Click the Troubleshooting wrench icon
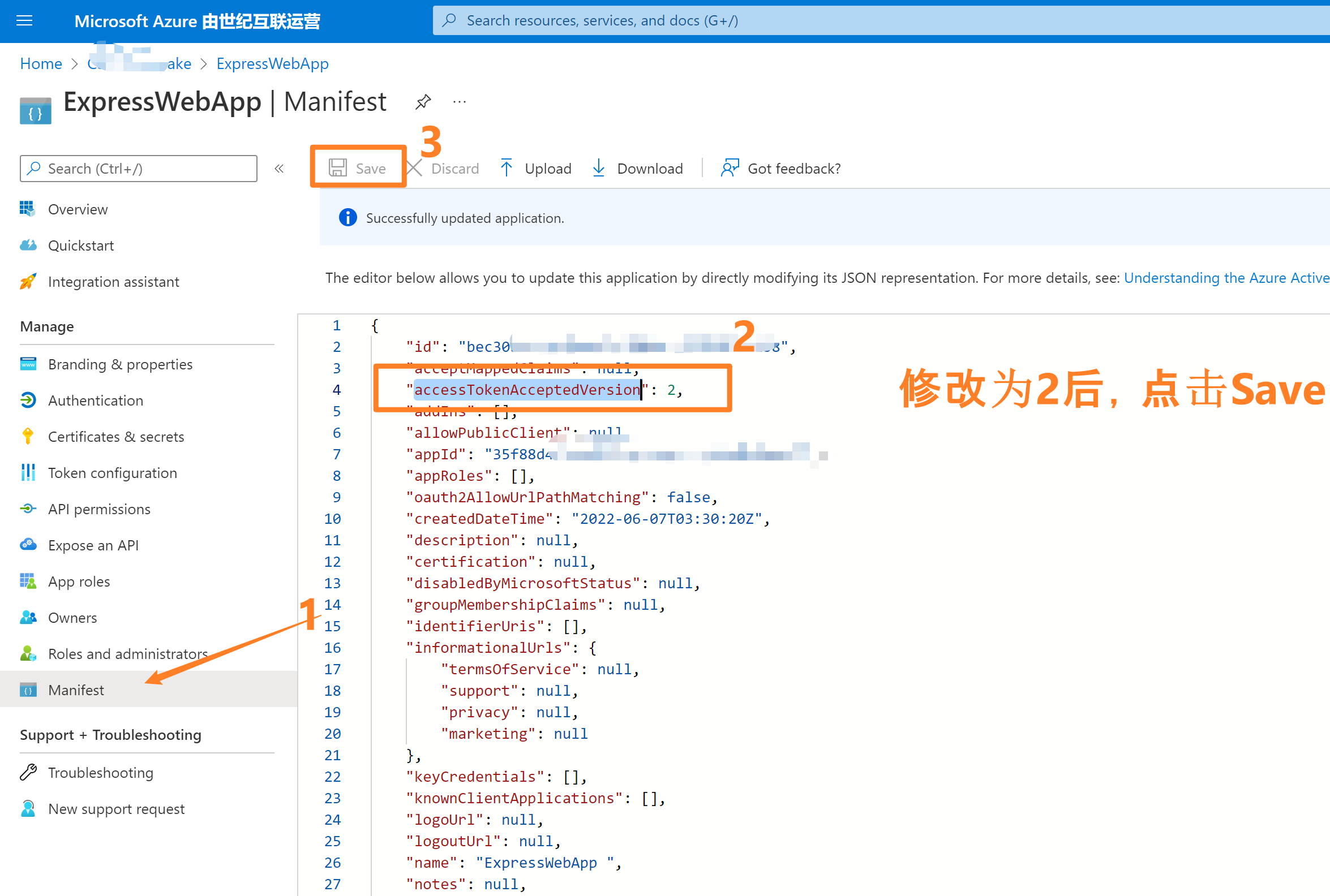This screenshot has height=896, width=1330. (x=28, y=772)
